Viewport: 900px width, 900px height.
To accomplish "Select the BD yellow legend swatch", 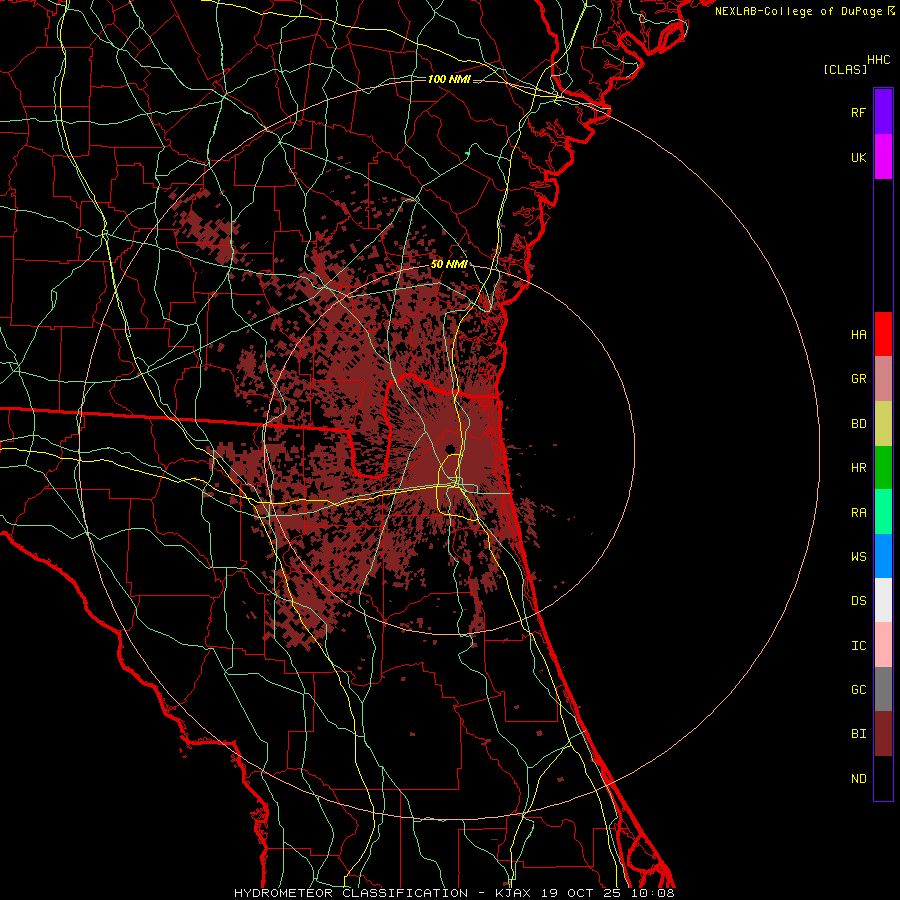I will click(x=883, y=424).
